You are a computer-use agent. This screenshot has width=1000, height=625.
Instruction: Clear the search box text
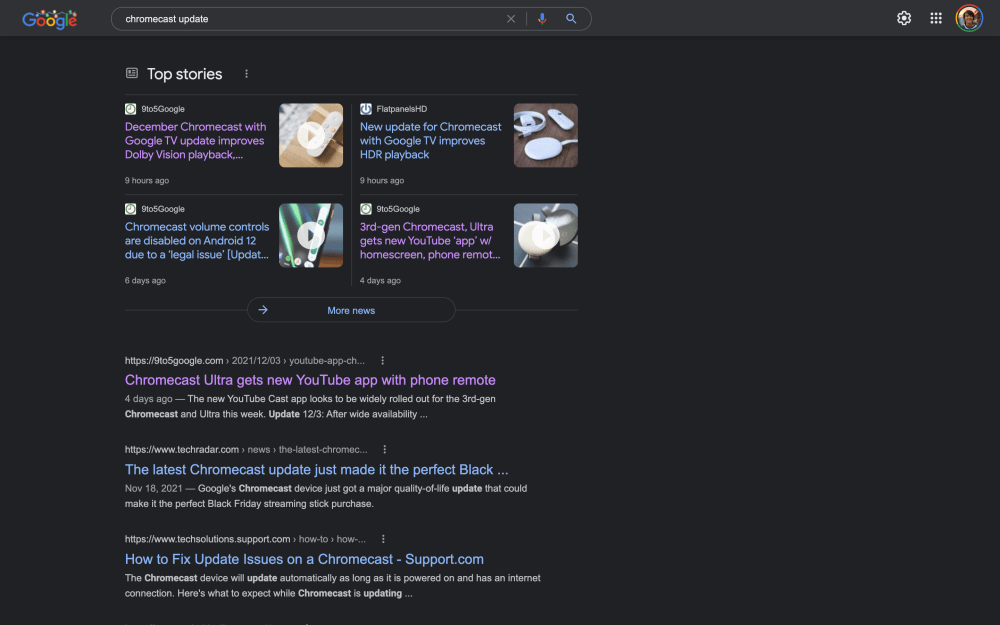511,19
